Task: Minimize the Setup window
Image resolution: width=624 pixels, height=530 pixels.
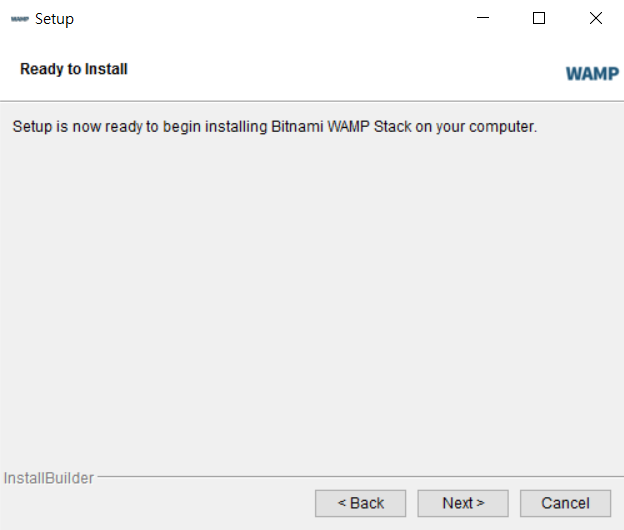Action: pos(483,18)
